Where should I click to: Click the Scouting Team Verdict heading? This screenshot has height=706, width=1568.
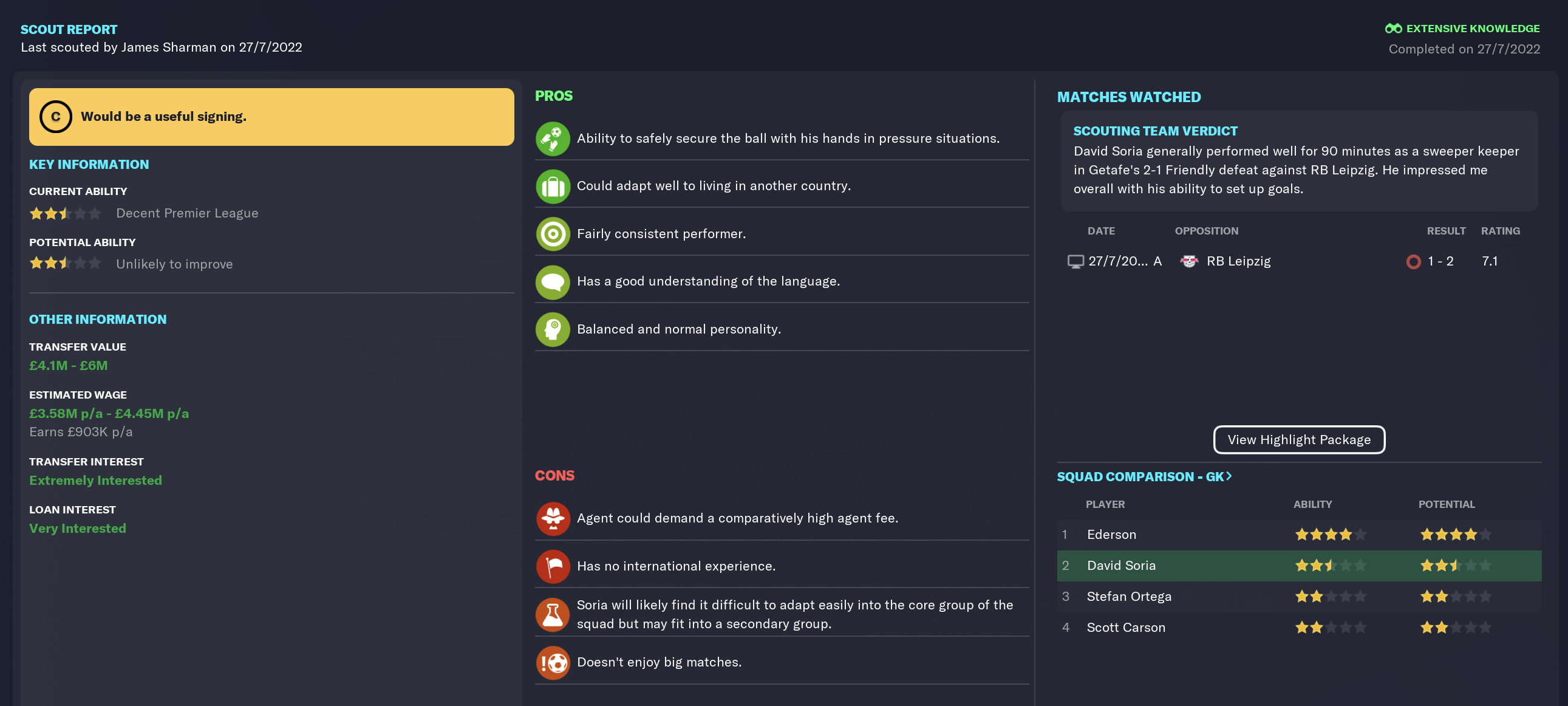[x=1154, y=131]
